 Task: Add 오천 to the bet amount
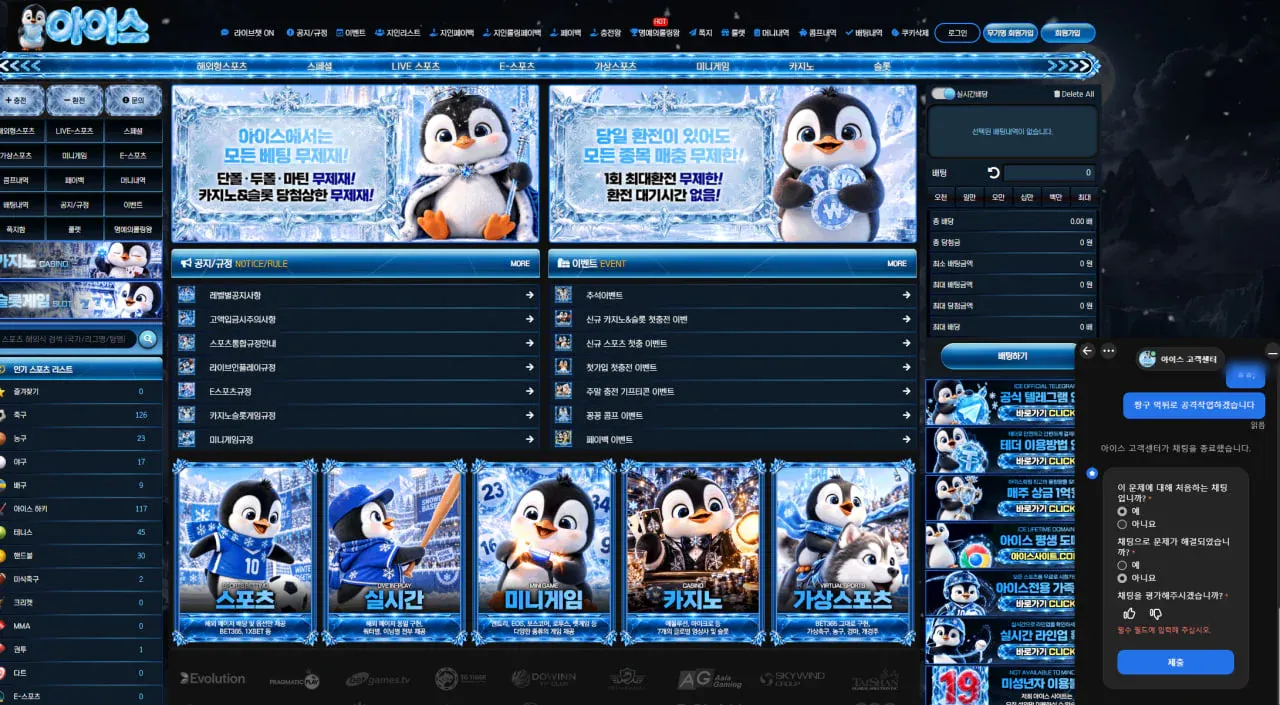(940, 197)
